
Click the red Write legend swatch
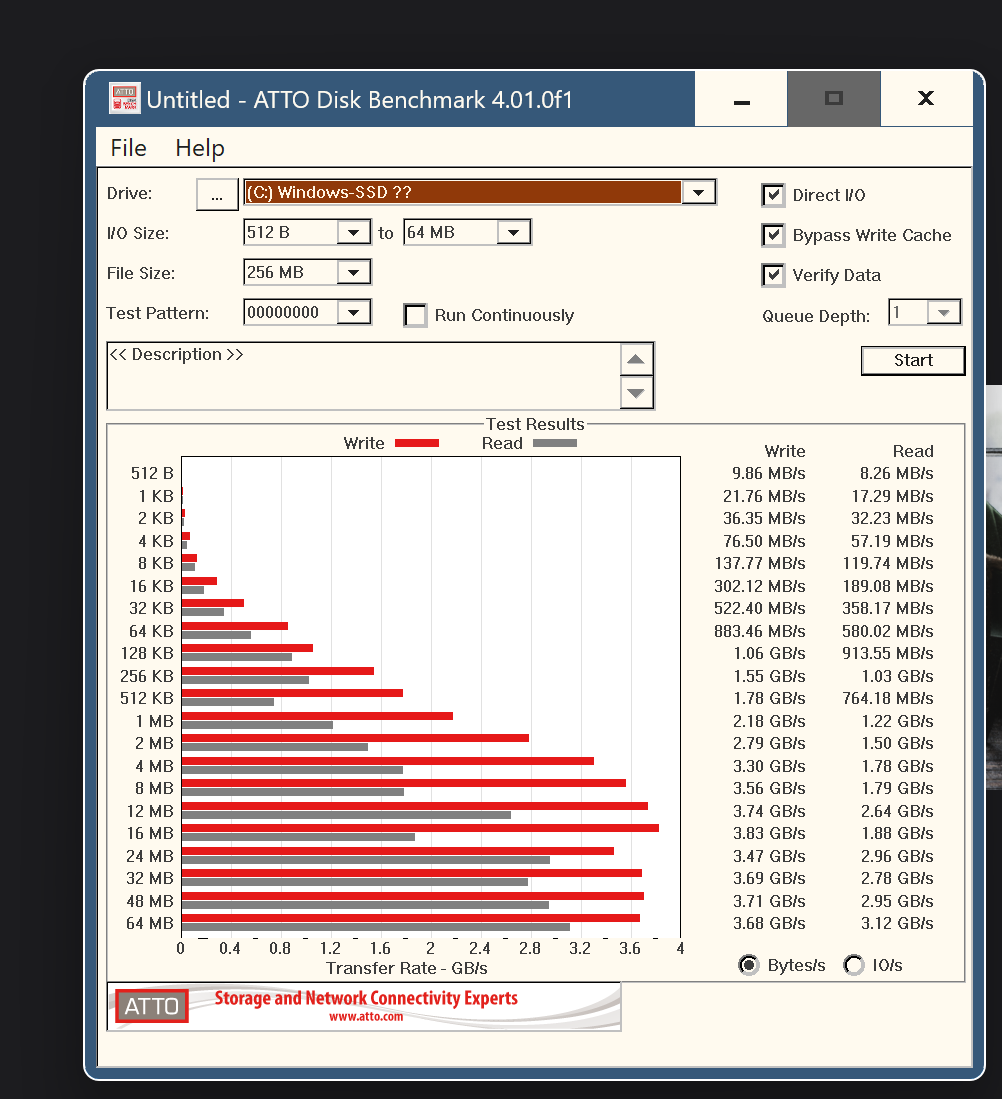(x=417, y=443)
